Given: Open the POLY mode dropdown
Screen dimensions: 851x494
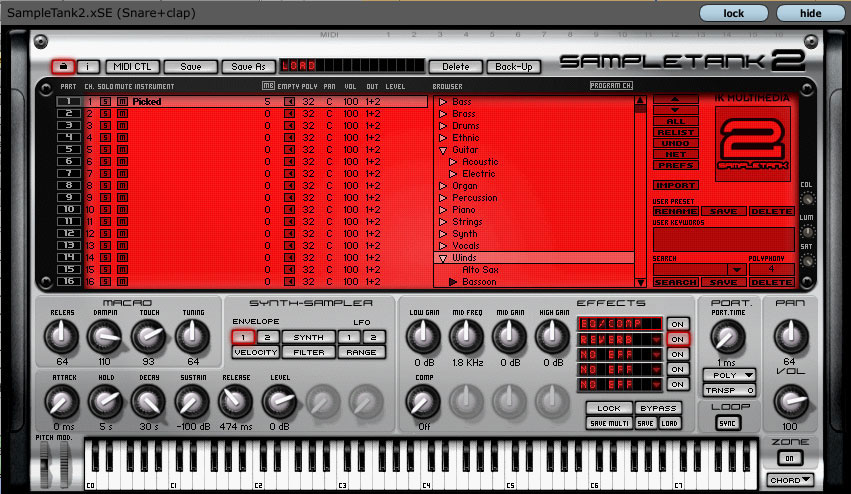Looking at the screenshot, I should click(x=728, y=375).
